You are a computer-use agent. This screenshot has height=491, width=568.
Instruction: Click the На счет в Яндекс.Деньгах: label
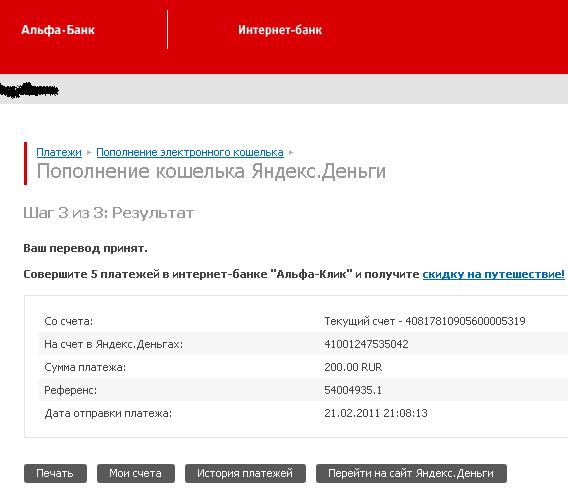(113, 344)
